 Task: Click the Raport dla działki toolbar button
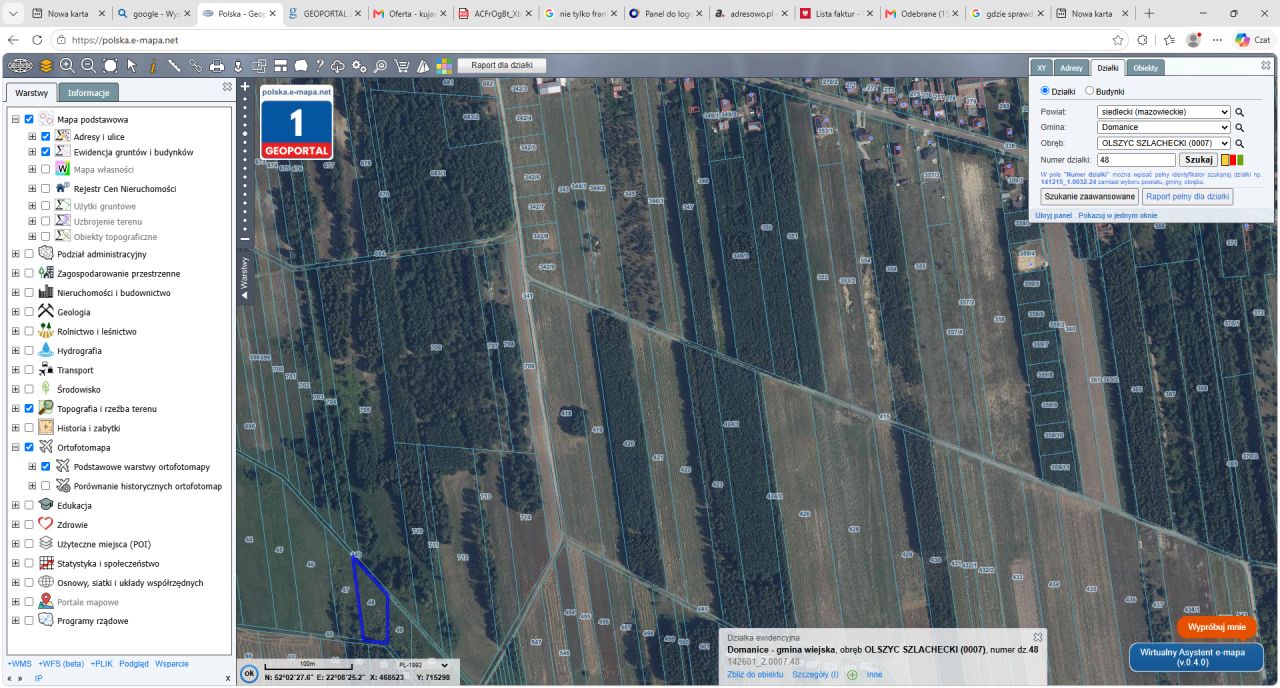[502, 66]
